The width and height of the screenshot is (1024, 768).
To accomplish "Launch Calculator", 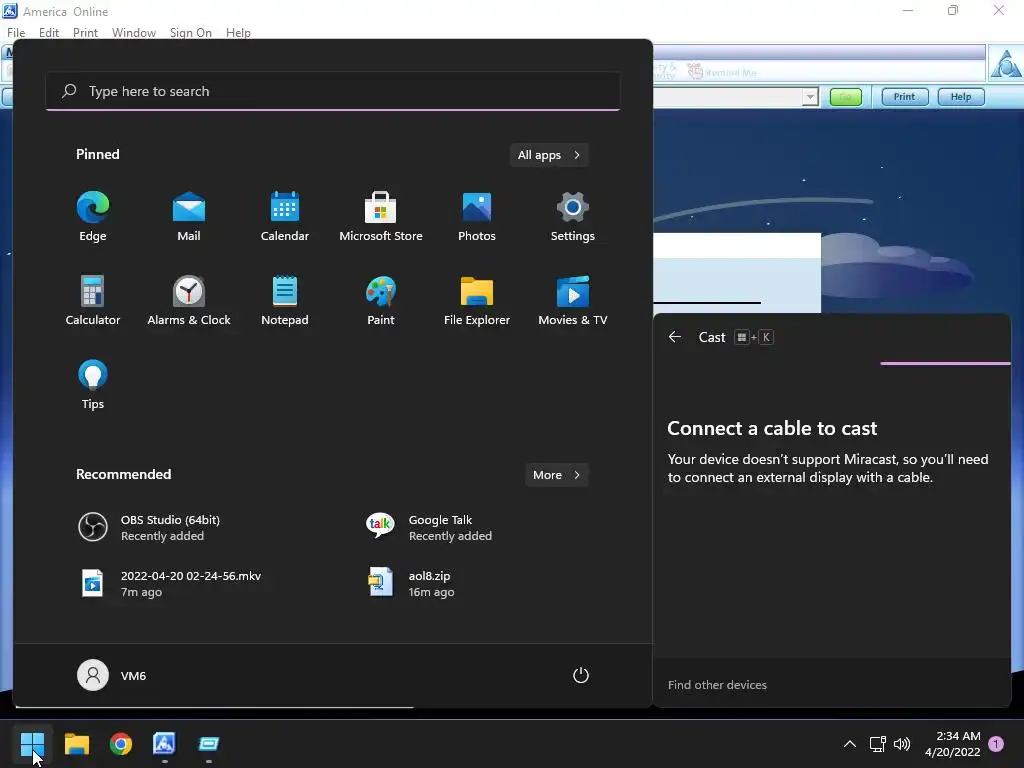I will click(93, 301).
